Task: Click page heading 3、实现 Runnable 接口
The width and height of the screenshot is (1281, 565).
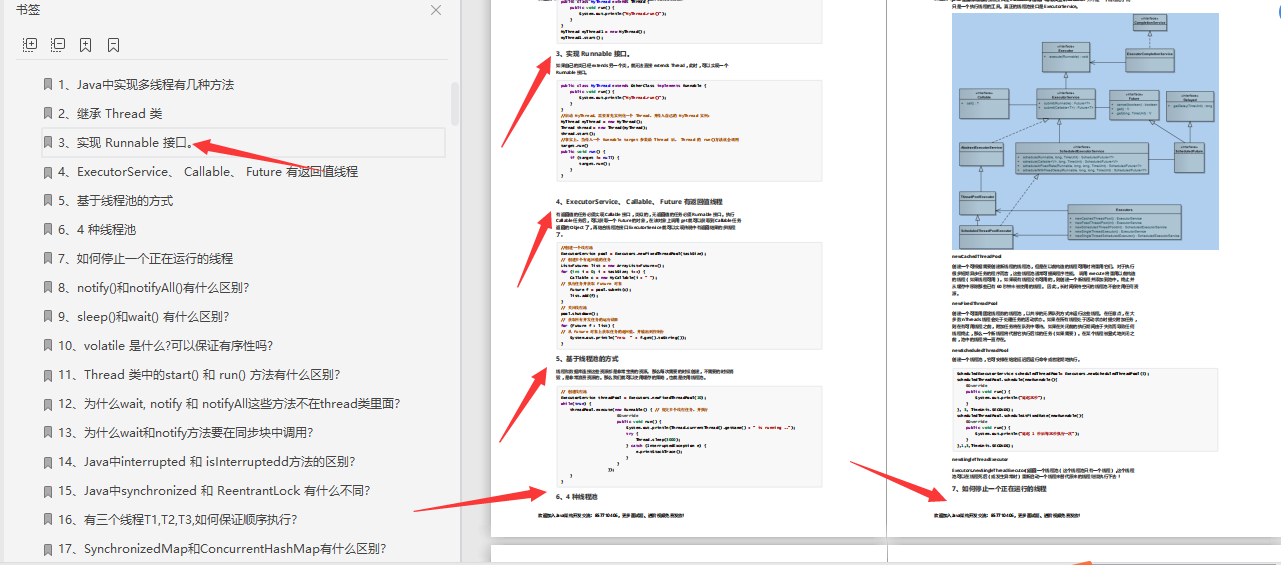Action: (x=593, y=54)
